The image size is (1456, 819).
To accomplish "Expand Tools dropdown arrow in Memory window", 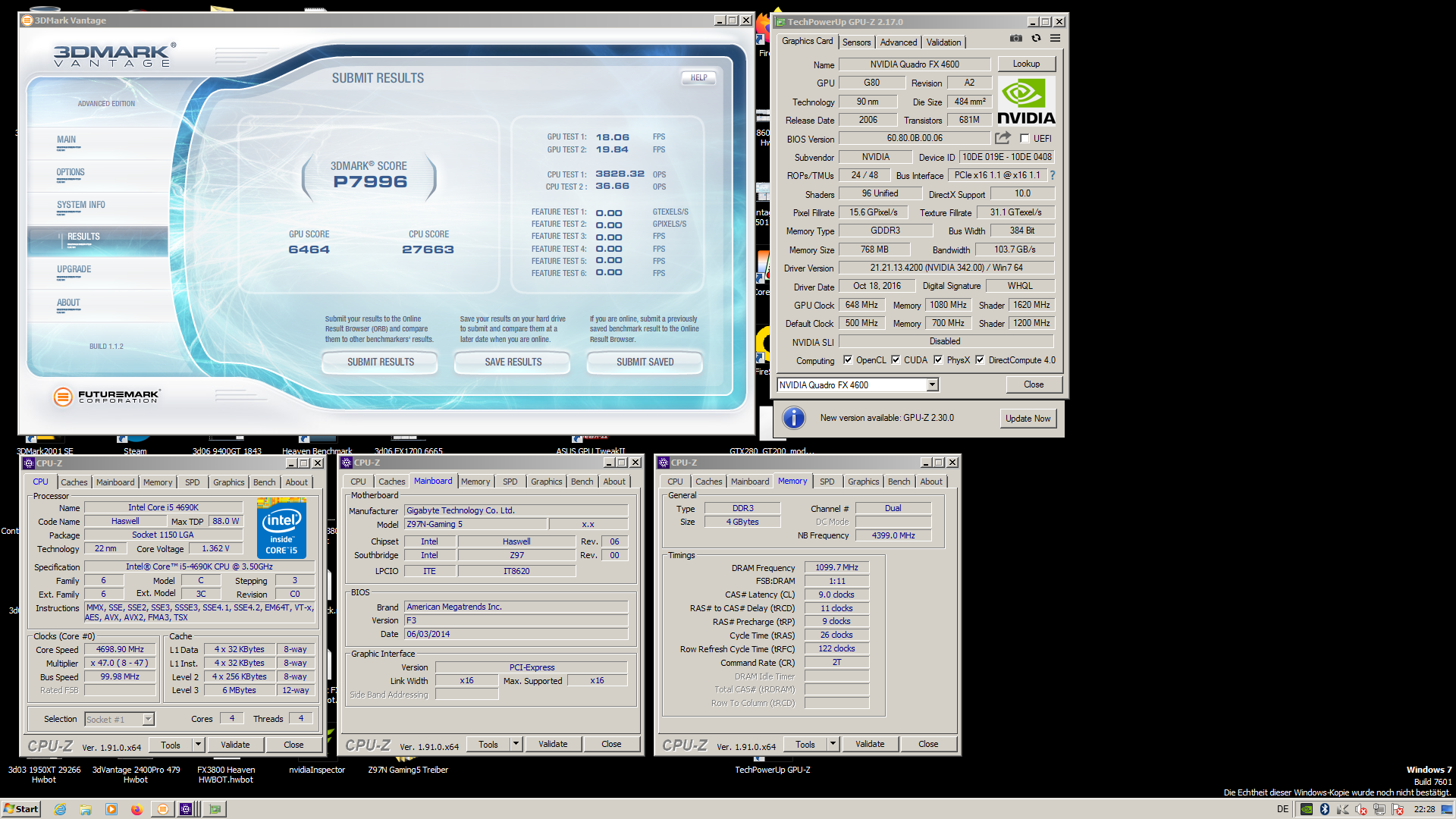I will click(833, 744).
